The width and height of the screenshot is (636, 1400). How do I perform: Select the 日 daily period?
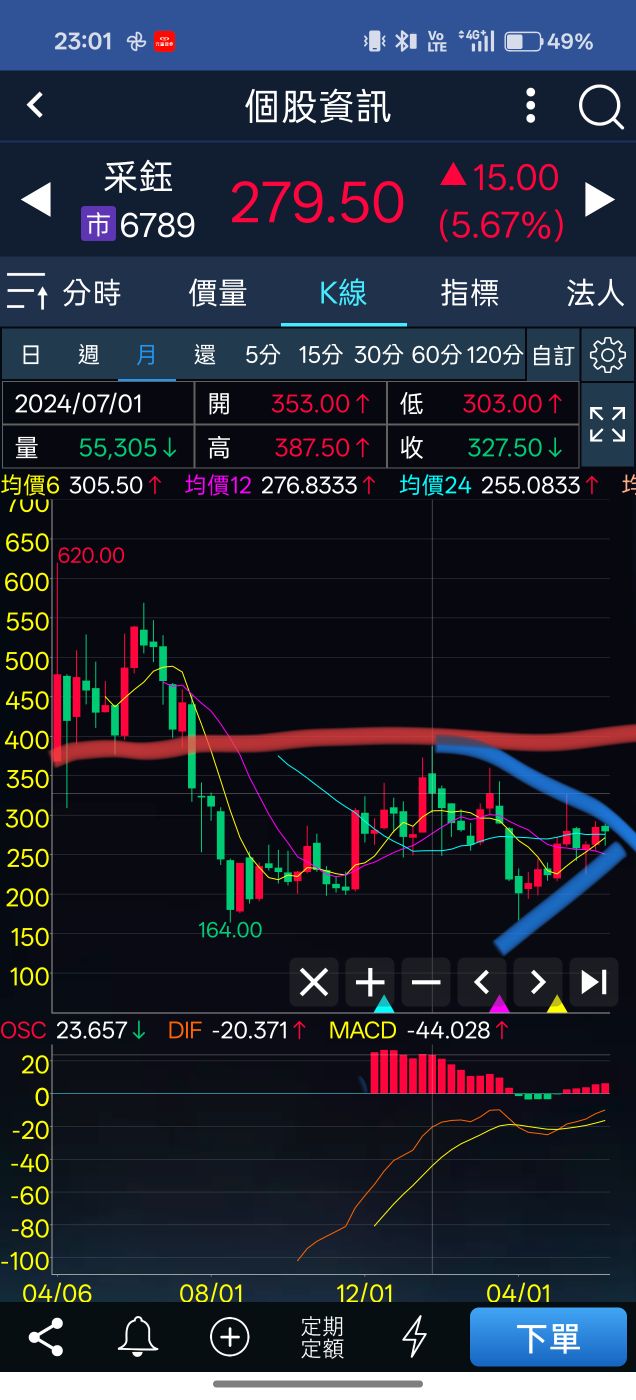pyautogui.click(x=31, y=354)
